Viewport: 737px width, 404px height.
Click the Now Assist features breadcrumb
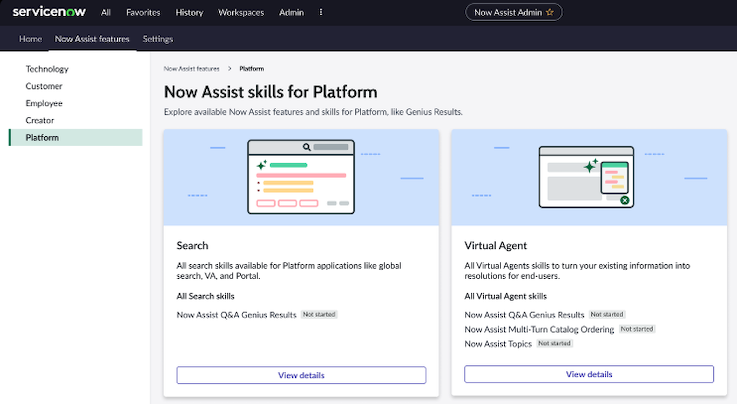click(191, 69)
